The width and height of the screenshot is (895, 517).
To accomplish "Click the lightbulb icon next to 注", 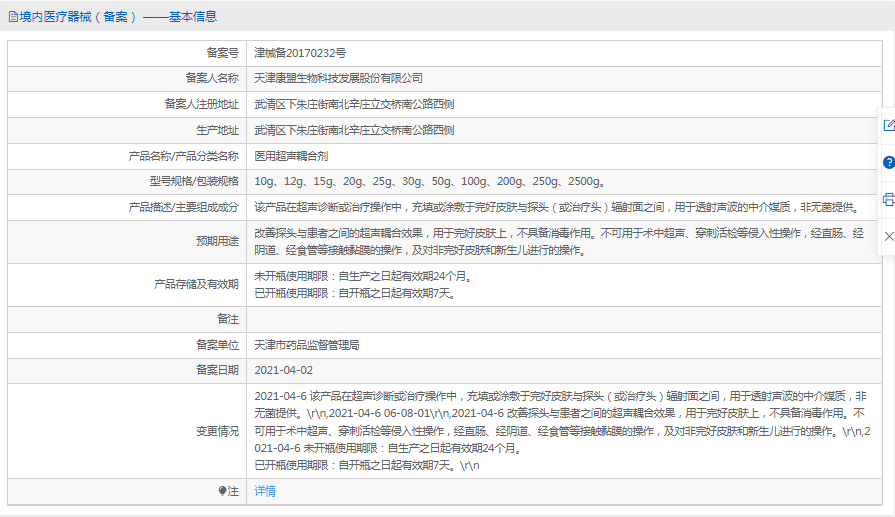I will [x=223, y=491].
